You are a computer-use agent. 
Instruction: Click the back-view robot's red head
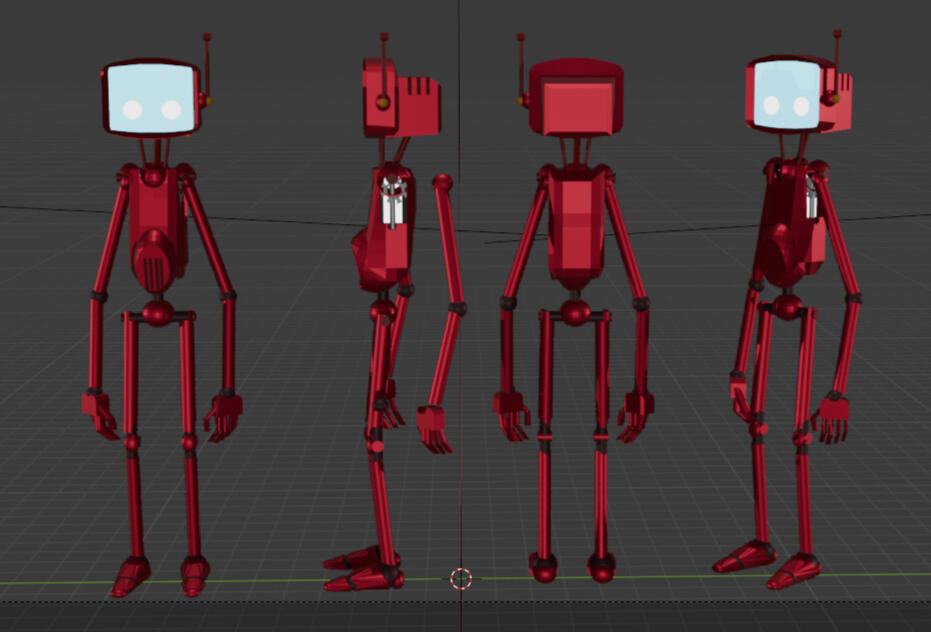point(575,98)
